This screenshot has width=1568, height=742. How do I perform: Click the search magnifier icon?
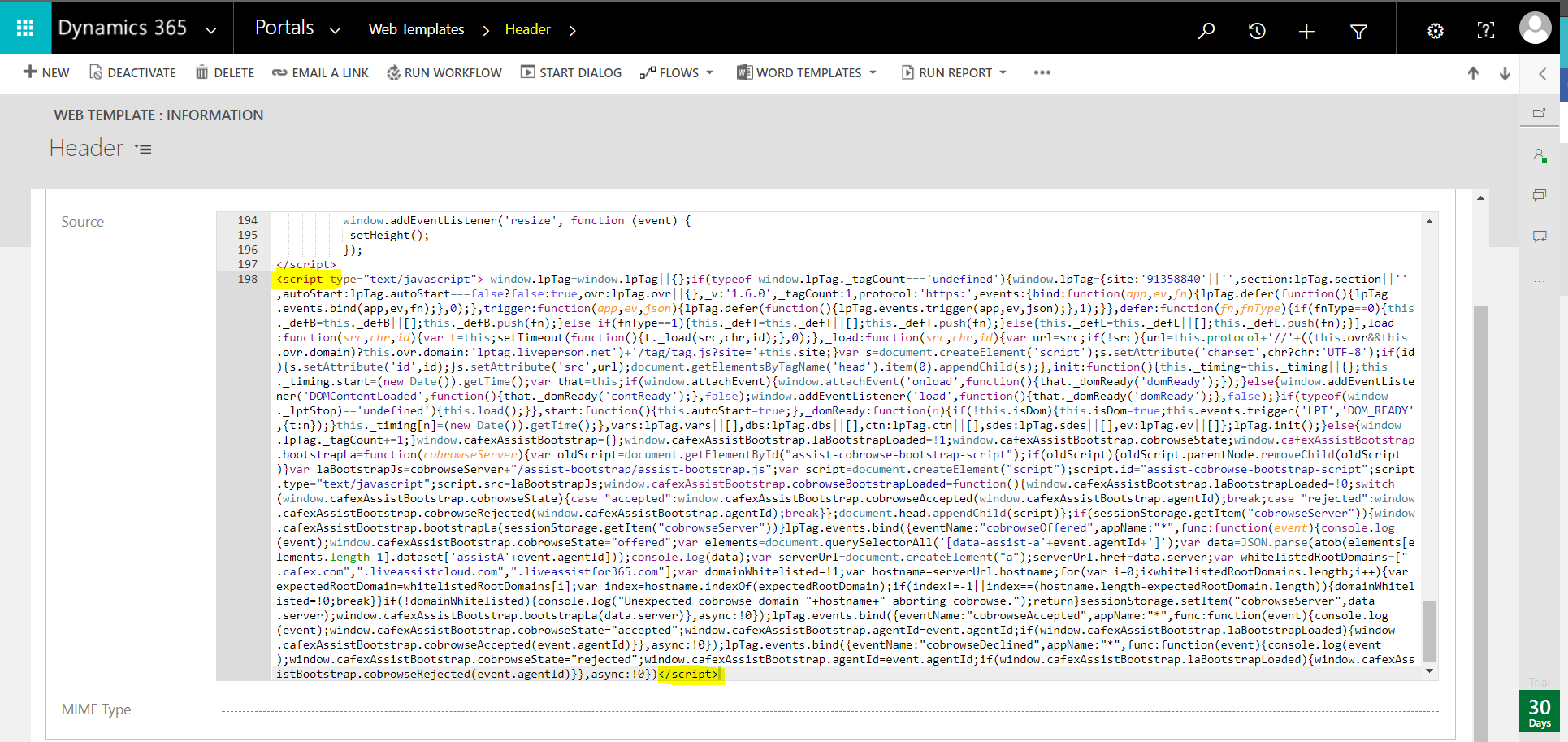click(1206, 31)
